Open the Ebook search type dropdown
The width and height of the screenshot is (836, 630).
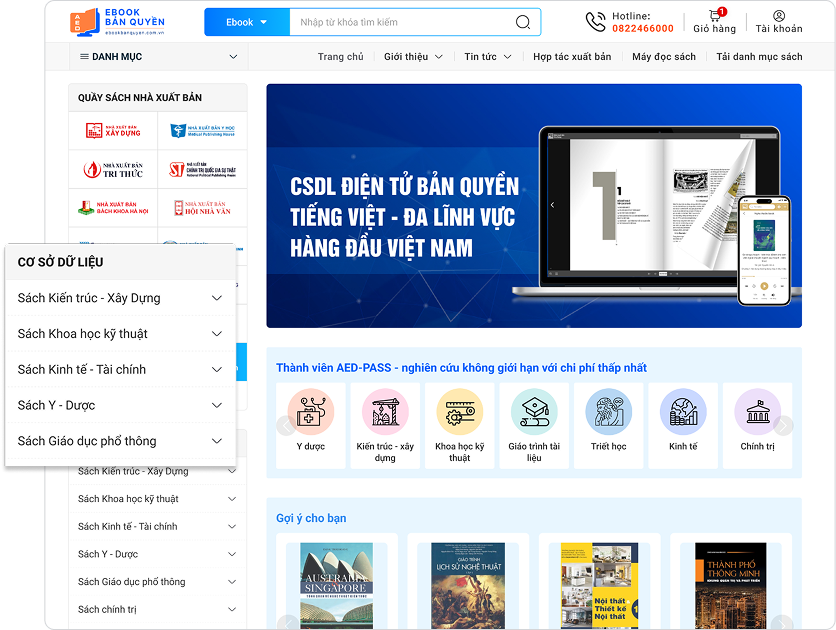pos(246,22)
